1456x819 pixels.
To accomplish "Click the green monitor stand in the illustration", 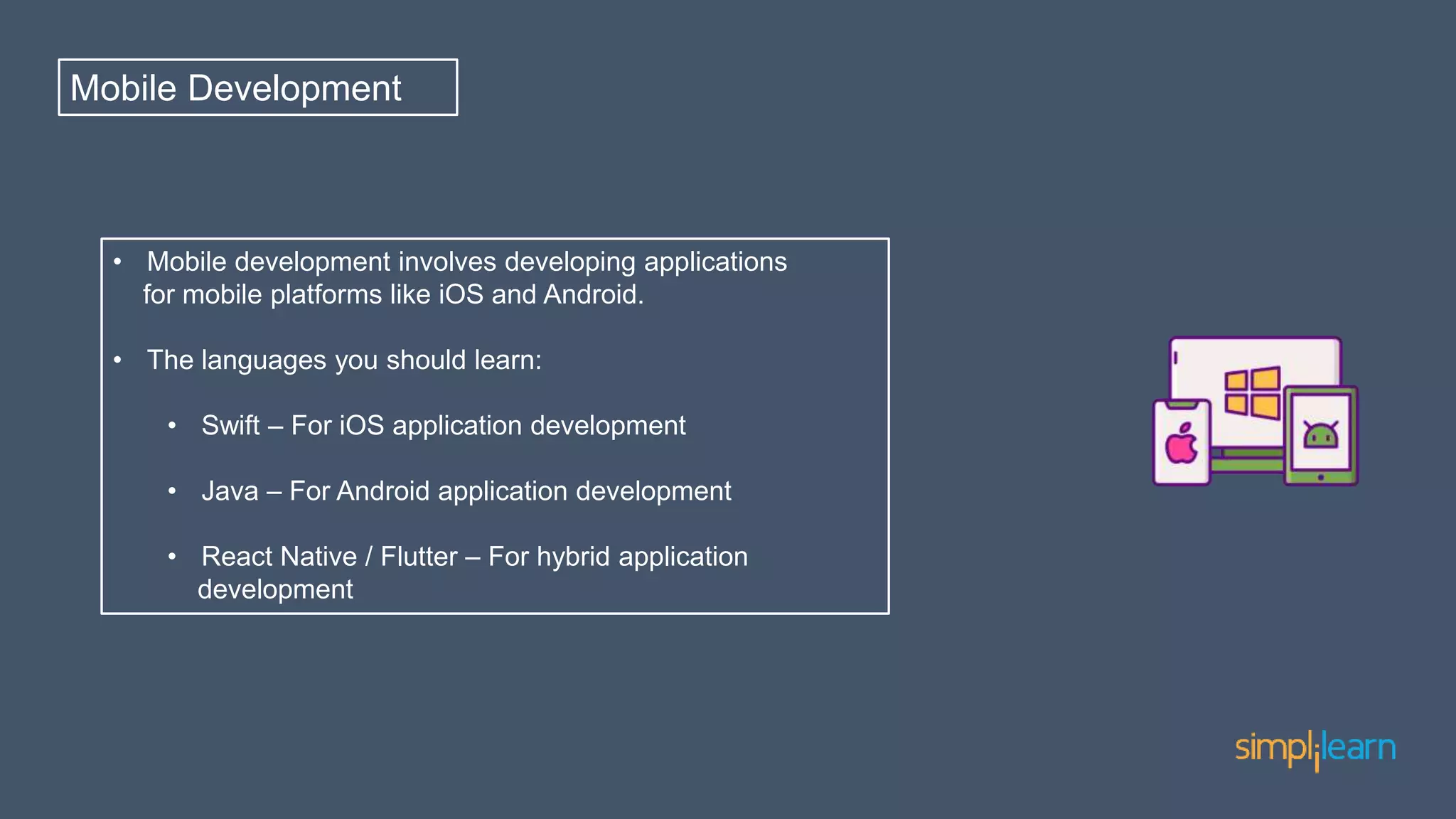I will pyautogui.click(x=1248, y=464).
